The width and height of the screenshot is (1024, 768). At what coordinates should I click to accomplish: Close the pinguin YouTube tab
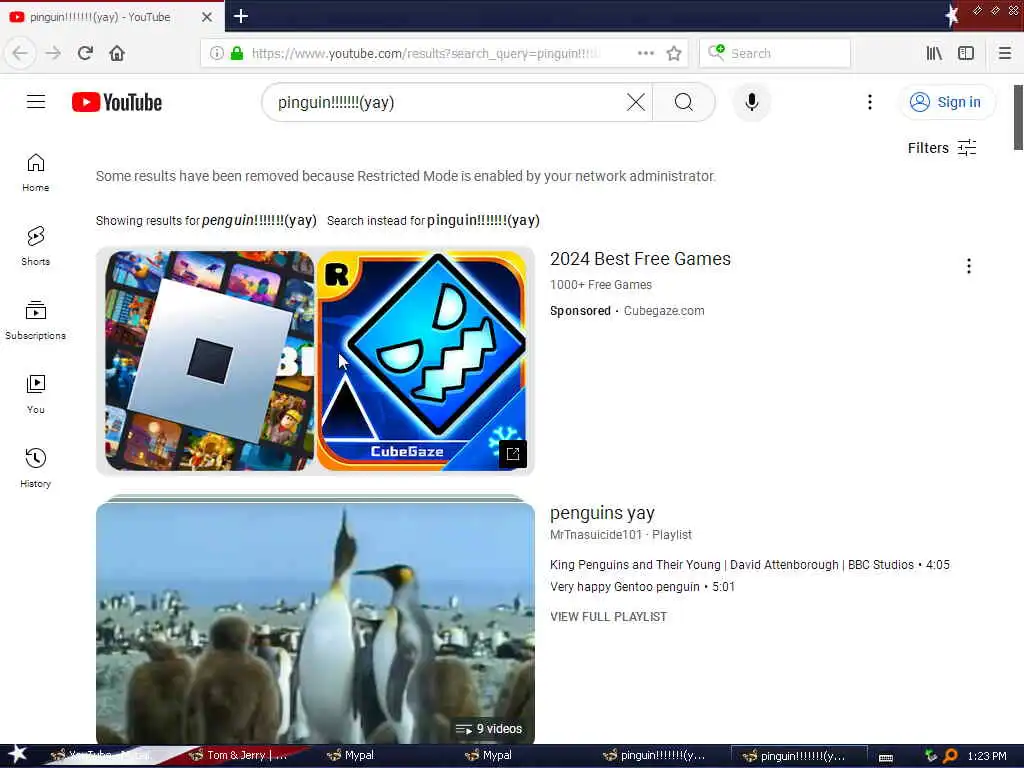[x=206, y=17]
